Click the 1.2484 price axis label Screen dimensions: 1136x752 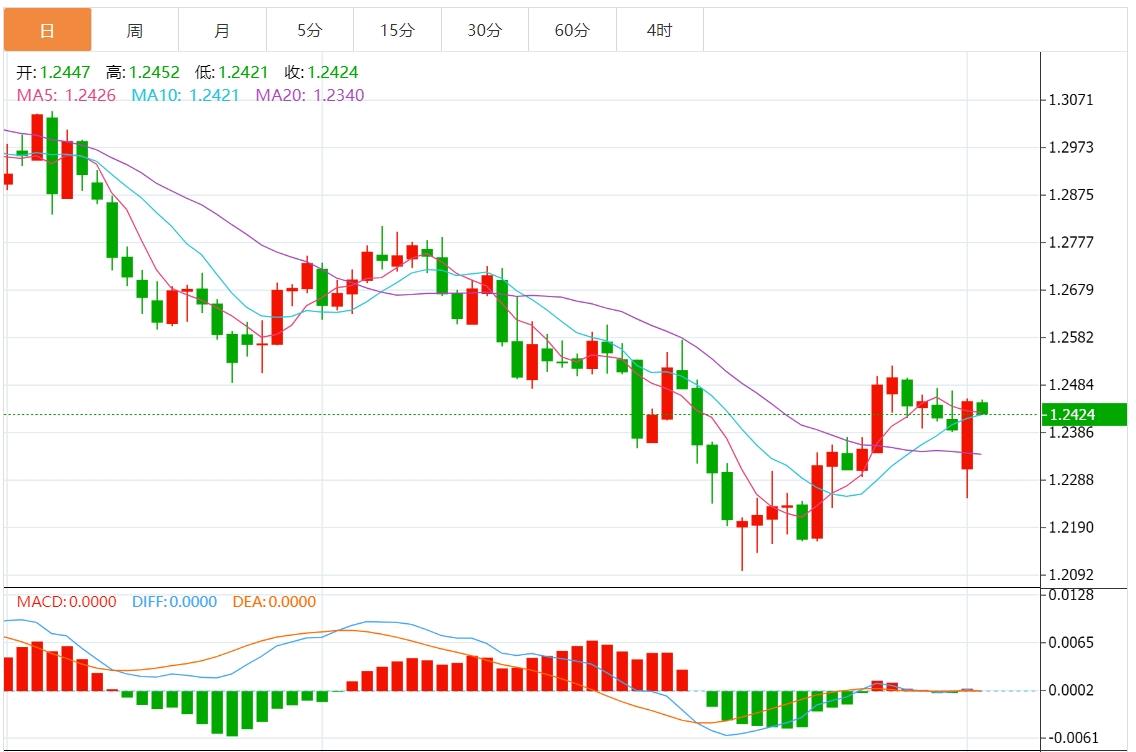tap(1072, 385)
